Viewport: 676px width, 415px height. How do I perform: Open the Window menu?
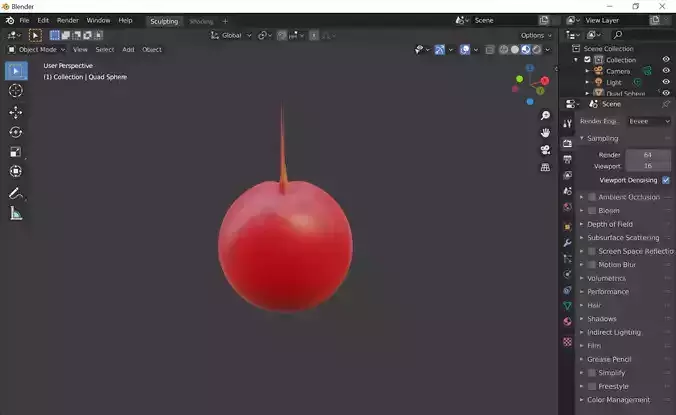click(98, 20)
